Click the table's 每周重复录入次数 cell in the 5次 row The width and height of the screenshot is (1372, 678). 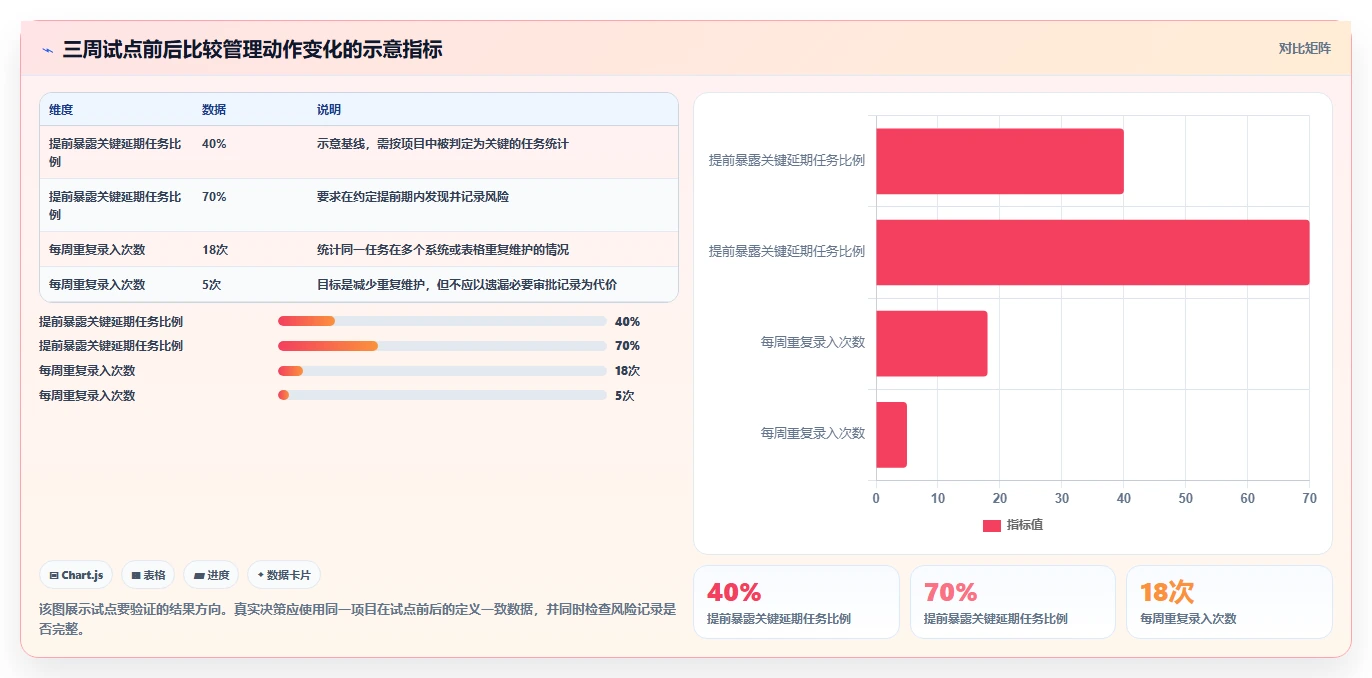click(x=97, y=285)
